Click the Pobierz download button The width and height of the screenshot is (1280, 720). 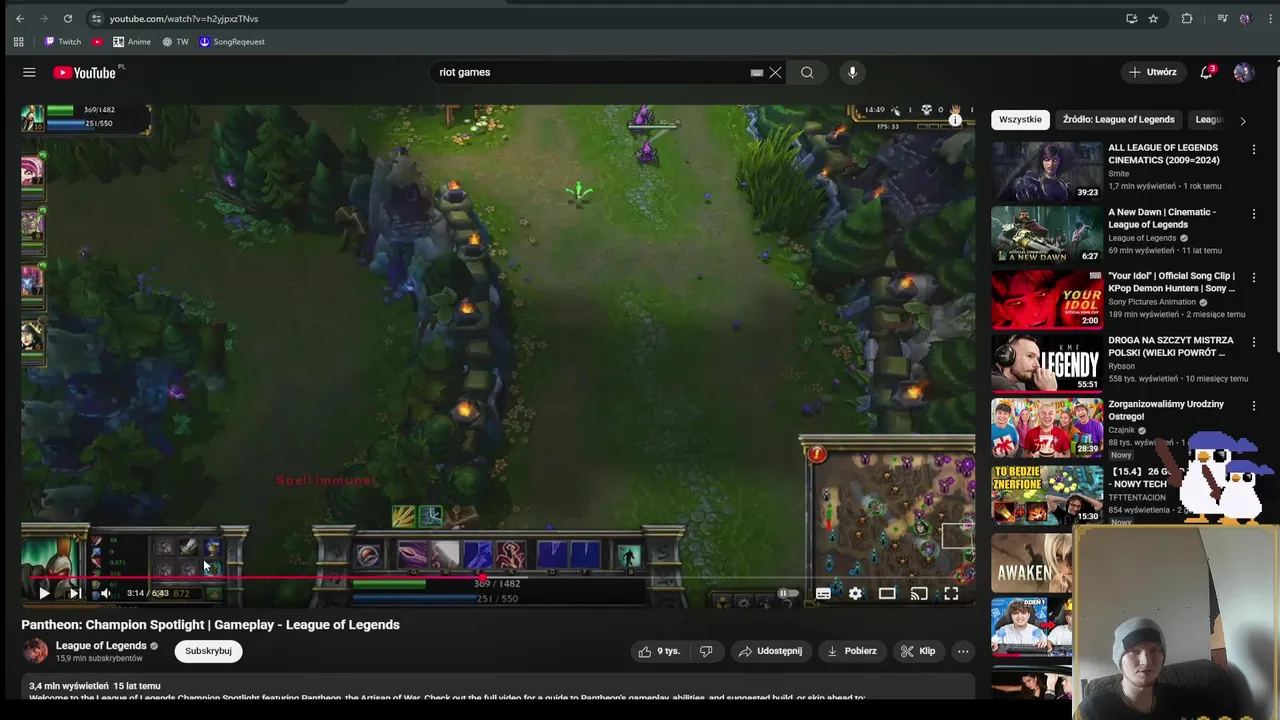pyautogui.click(x=851, y=651)
